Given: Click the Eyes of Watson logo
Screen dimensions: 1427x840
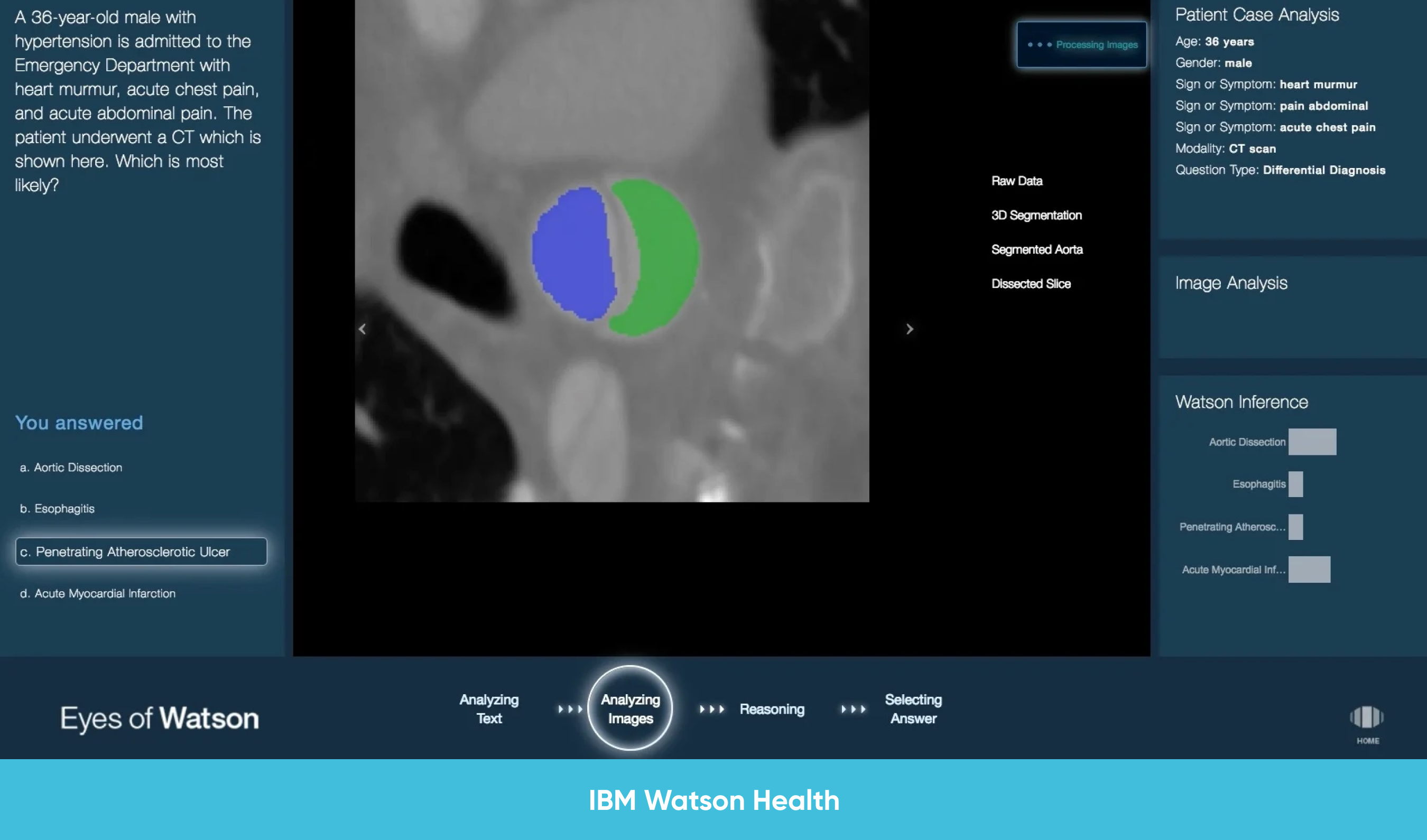Looking at the screenshot, I should click(x=160, y=718).
